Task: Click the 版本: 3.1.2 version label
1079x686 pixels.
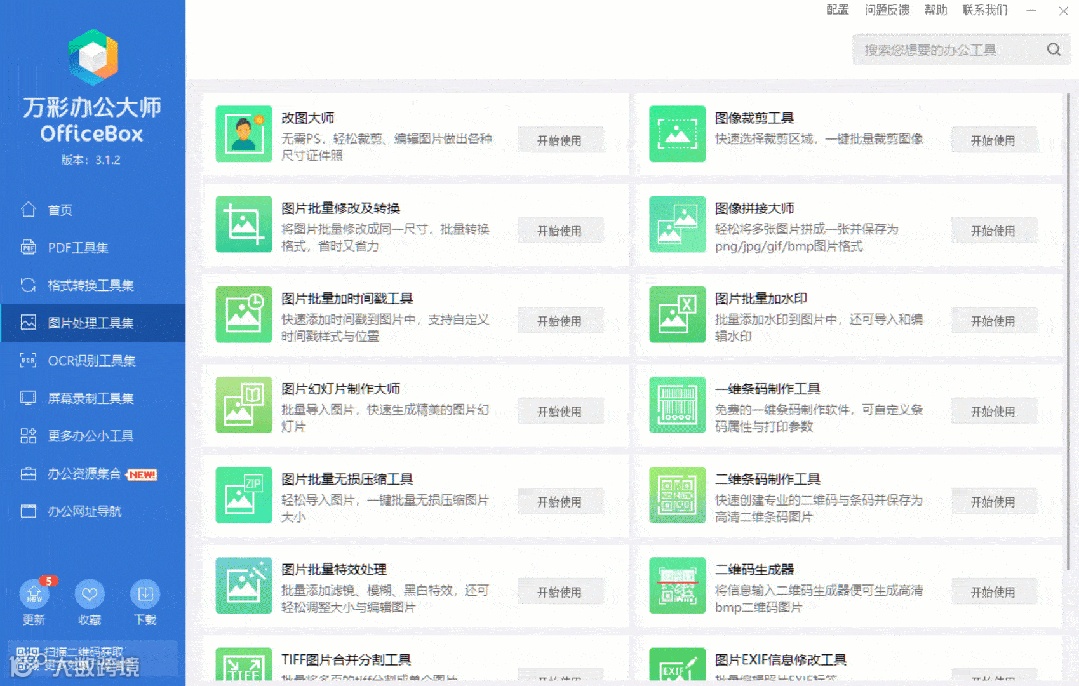Action: click(91, 160)
